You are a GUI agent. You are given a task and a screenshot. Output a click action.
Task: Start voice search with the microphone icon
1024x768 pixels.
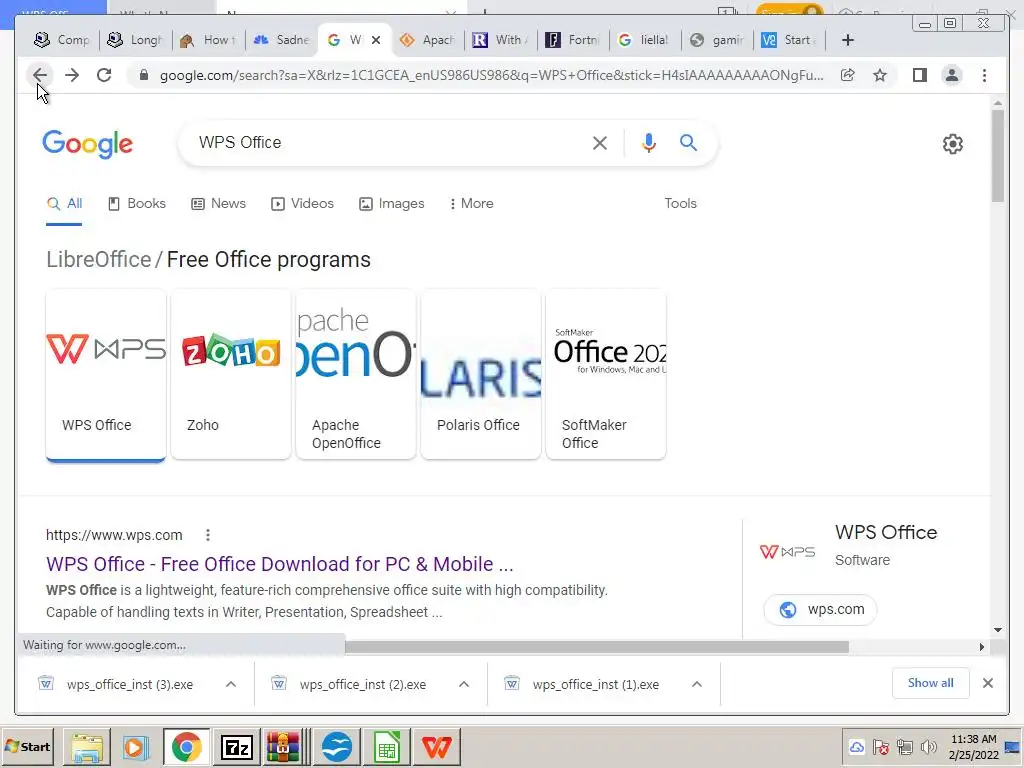point(648,142)
